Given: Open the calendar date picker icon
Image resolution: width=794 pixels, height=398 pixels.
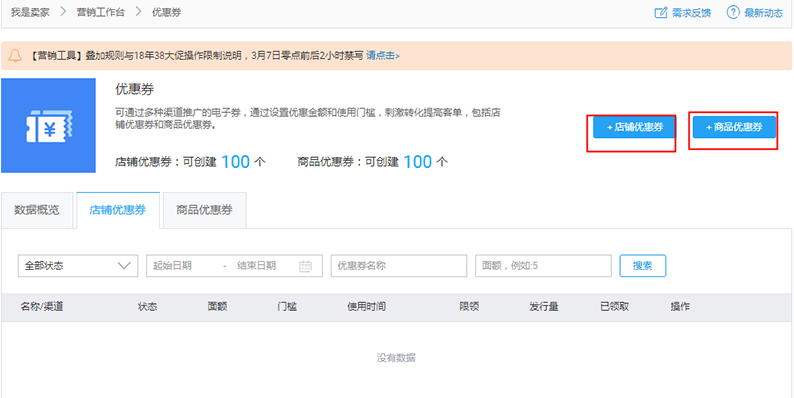Looking at the screenshot, I should pyautogui.click(x=305, y=266).
